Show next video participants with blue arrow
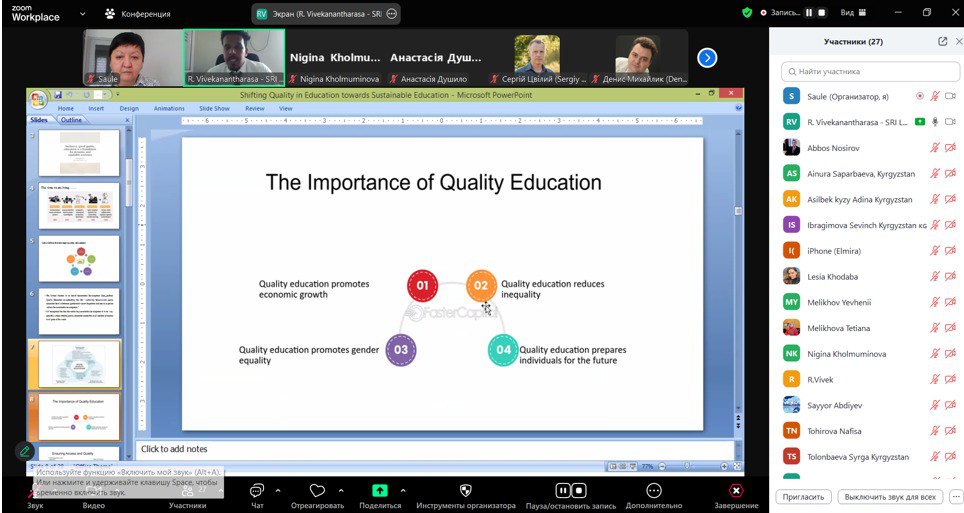 click(707, 58)
